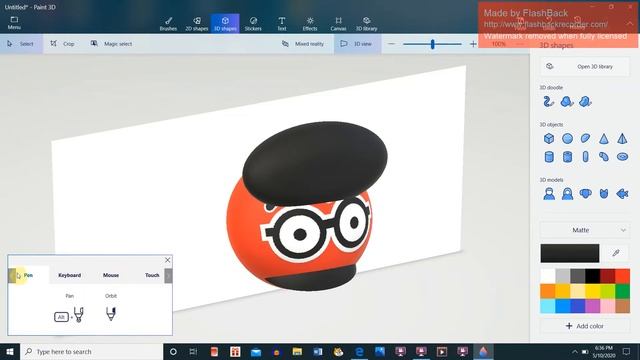Choose the bright red color swatch
640x360 pixels.
point(622,276)
